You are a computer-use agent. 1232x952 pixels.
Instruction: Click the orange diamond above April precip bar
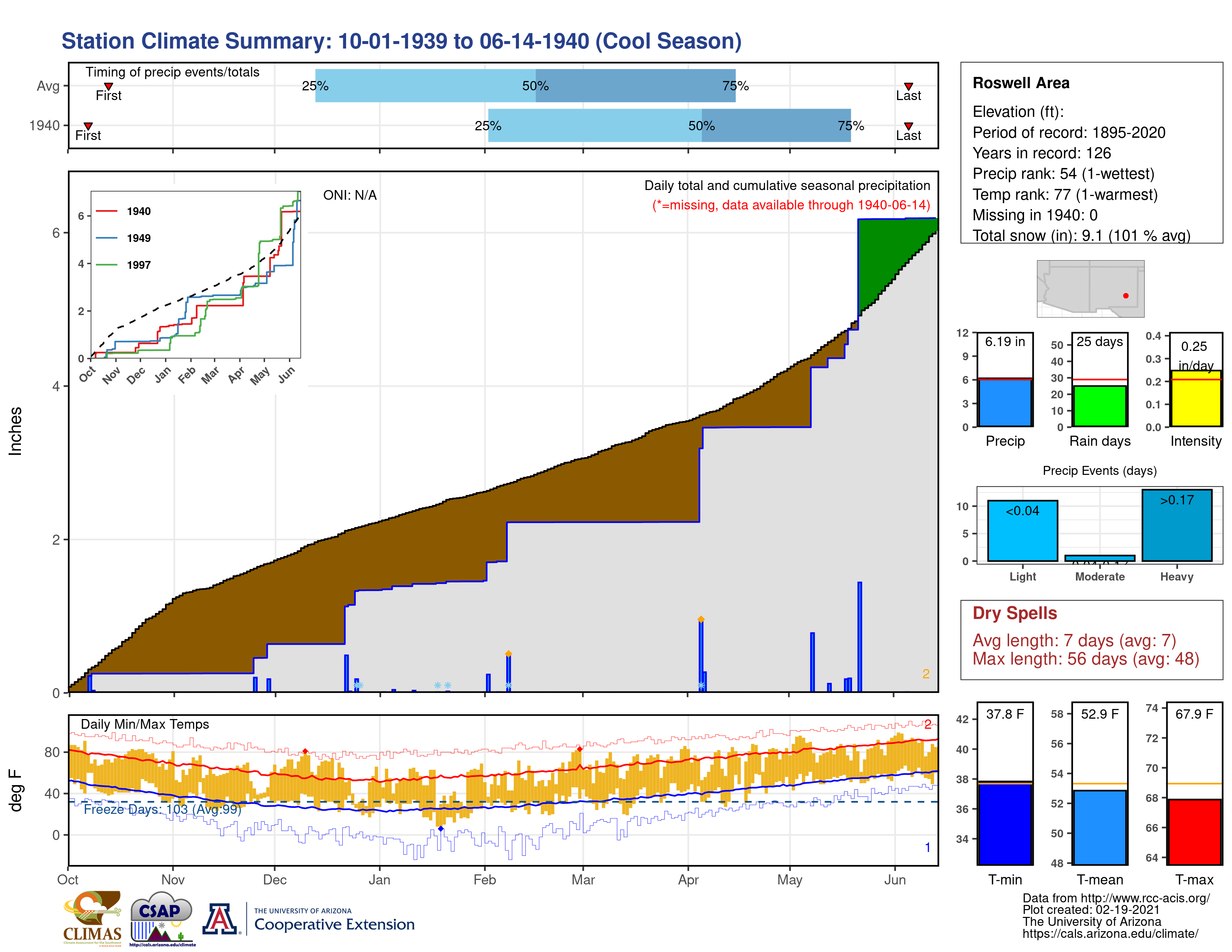coord(701,619)
